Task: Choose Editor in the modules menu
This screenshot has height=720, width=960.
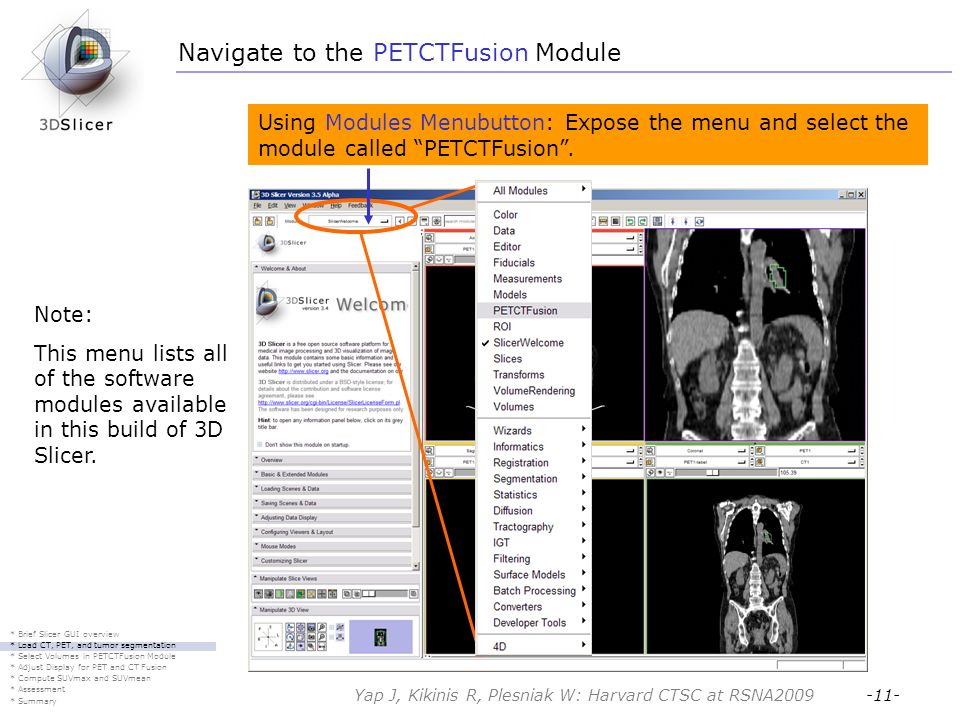Action: [x=533, y=247]
